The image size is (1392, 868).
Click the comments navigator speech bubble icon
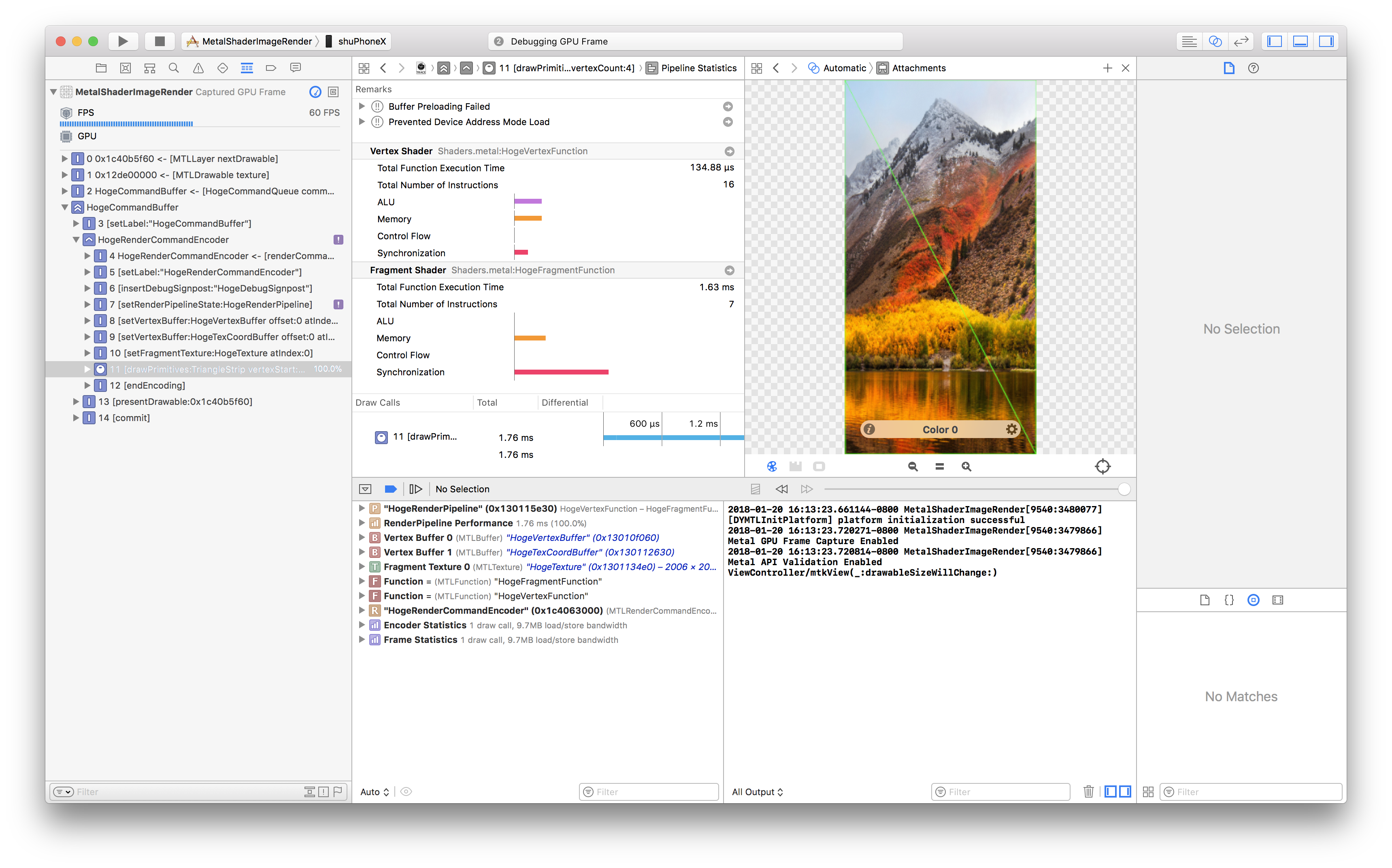295,68
